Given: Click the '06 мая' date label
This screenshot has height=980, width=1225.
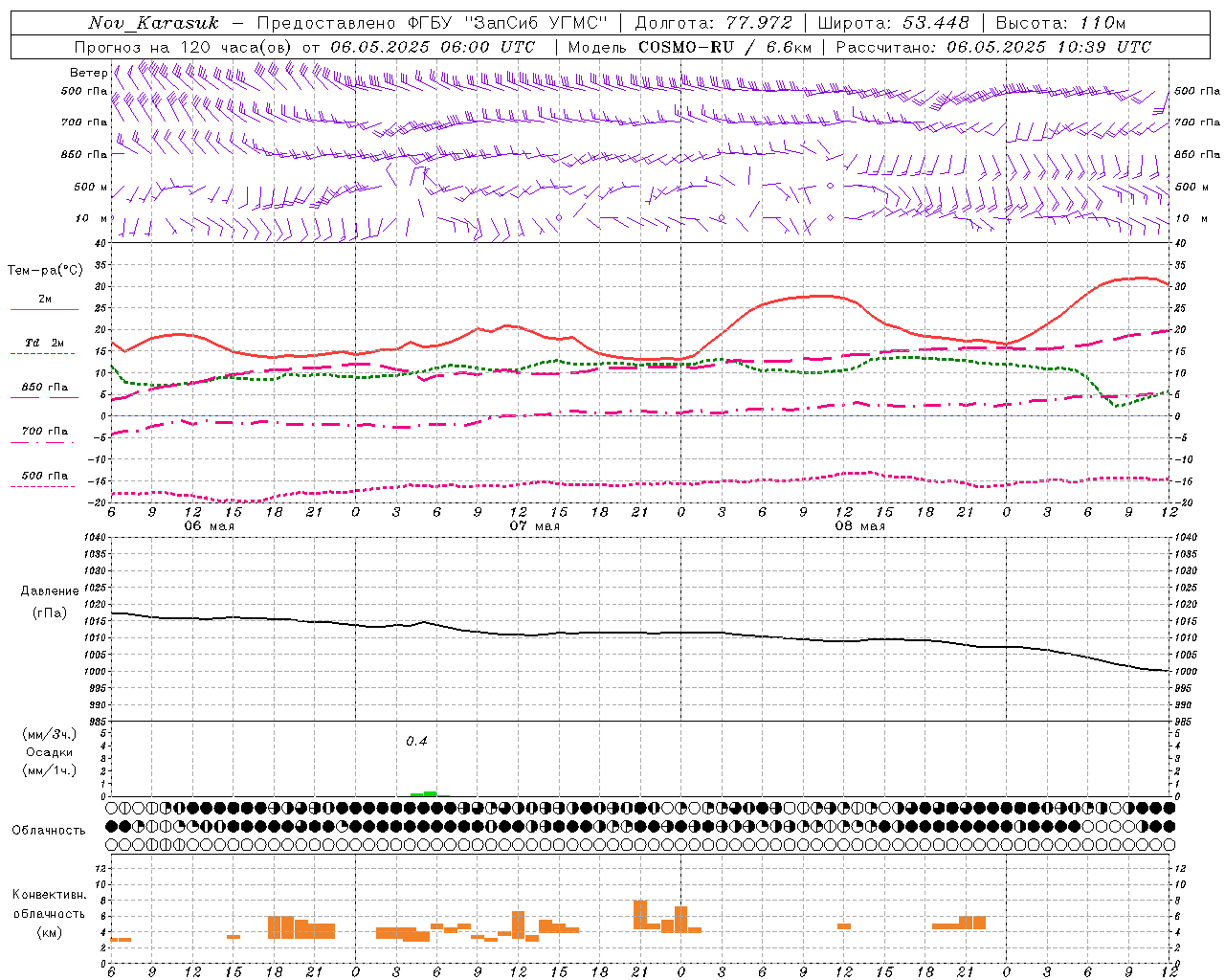Looking at the screenshot, I should [x=209, y=526].
